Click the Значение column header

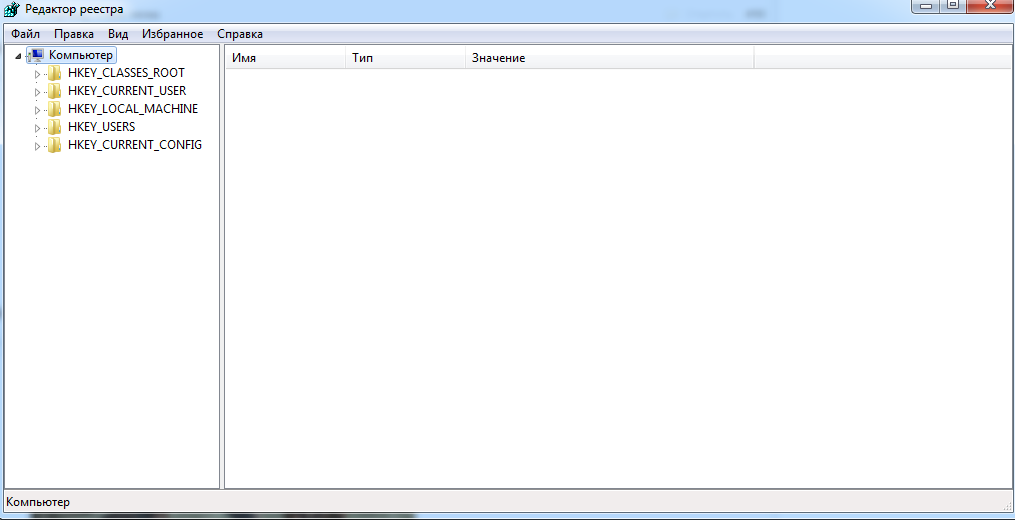point(608,58)
